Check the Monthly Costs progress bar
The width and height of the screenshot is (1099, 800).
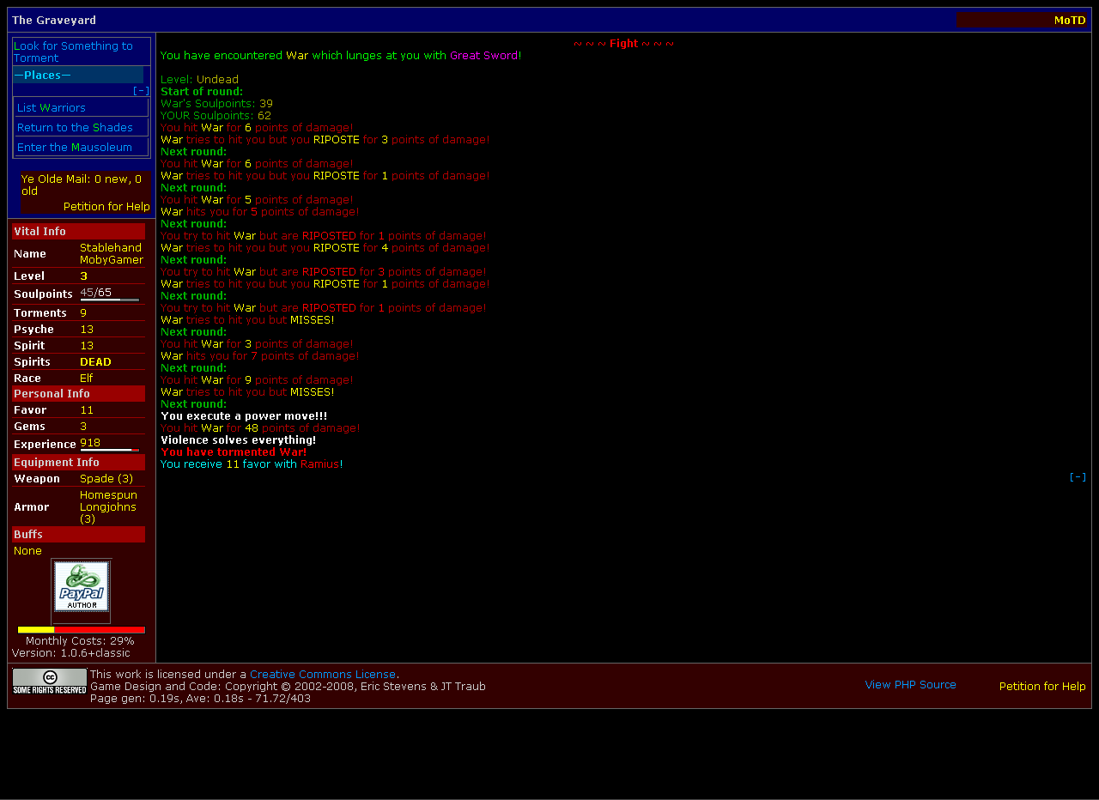pyautogui.click(x=79, y=629)
